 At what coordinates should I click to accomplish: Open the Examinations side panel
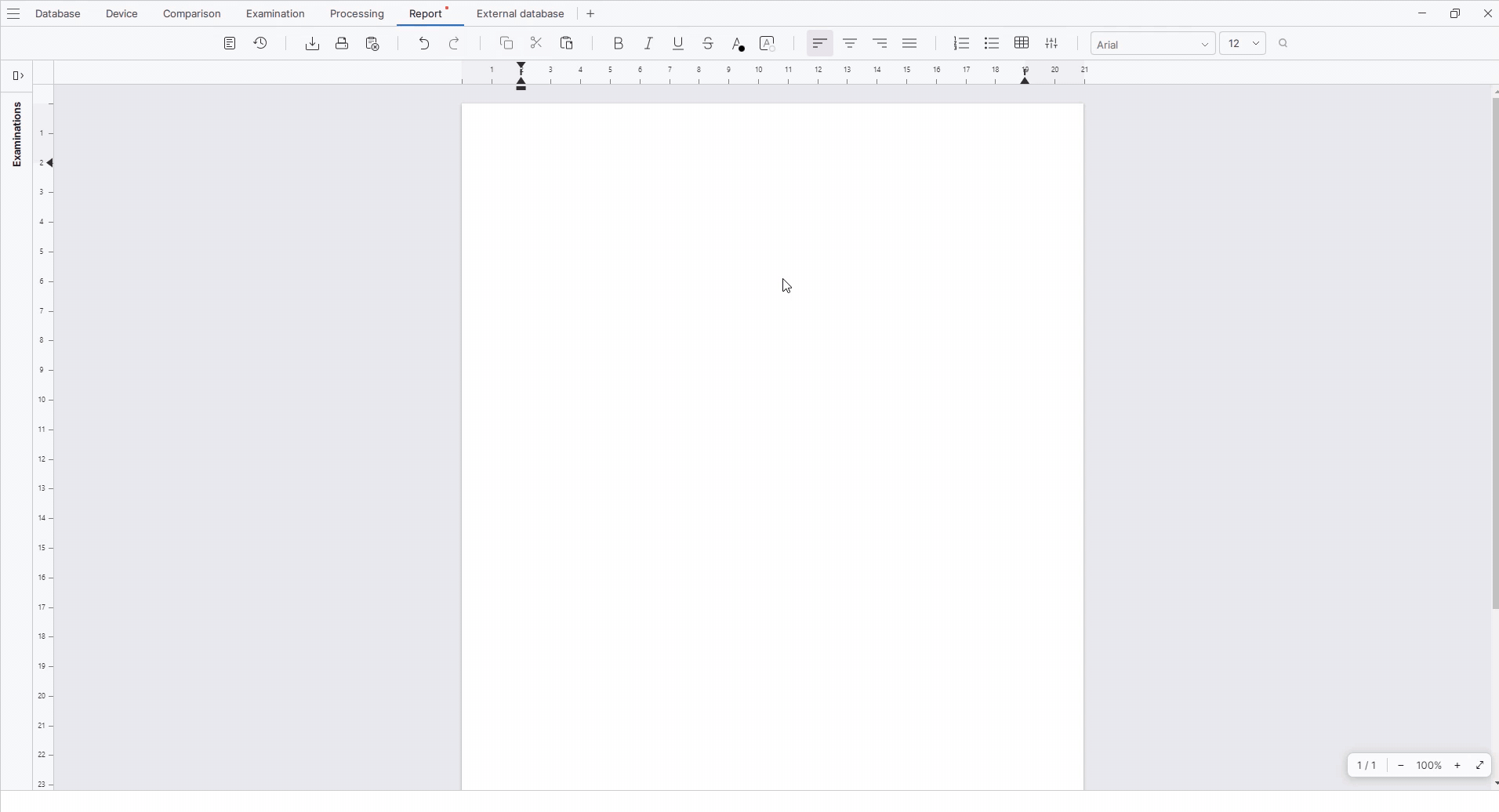(x=16, y=135)
